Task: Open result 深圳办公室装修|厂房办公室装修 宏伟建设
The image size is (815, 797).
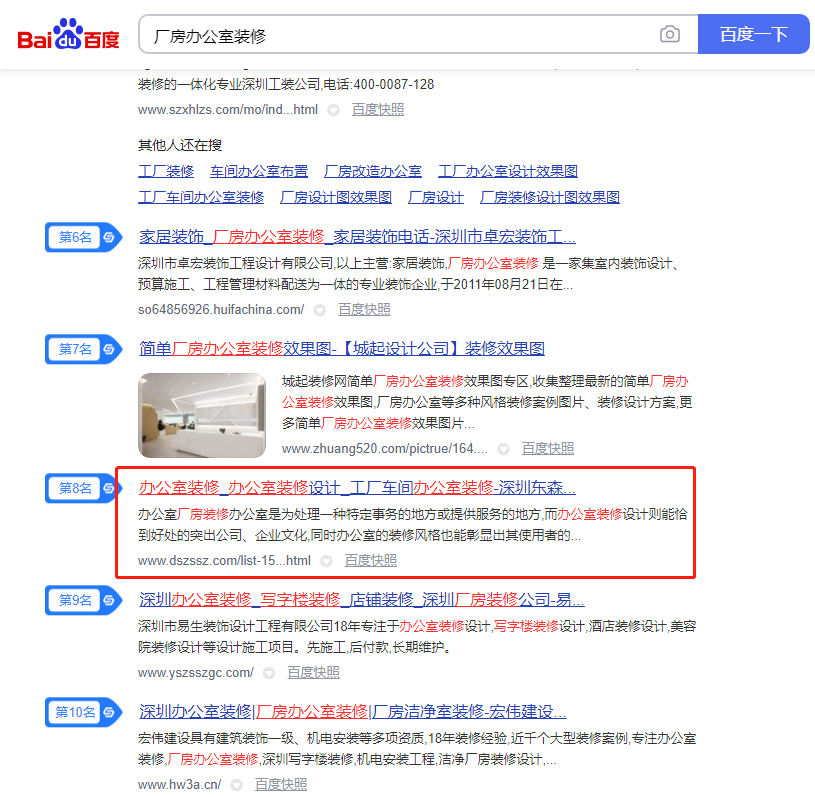Action: click(x=352, y=711)
